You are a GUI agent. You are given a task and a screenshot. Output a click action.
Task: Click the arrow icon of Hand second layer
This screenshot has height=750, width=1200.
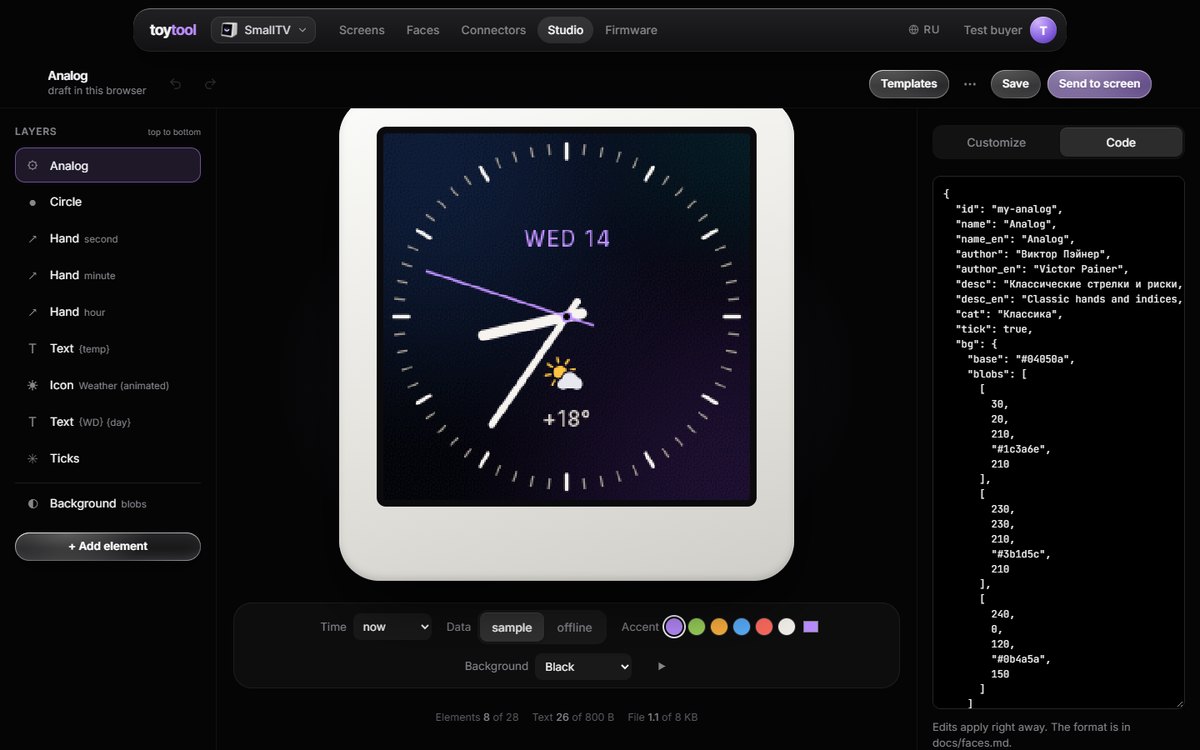(33, 239)
